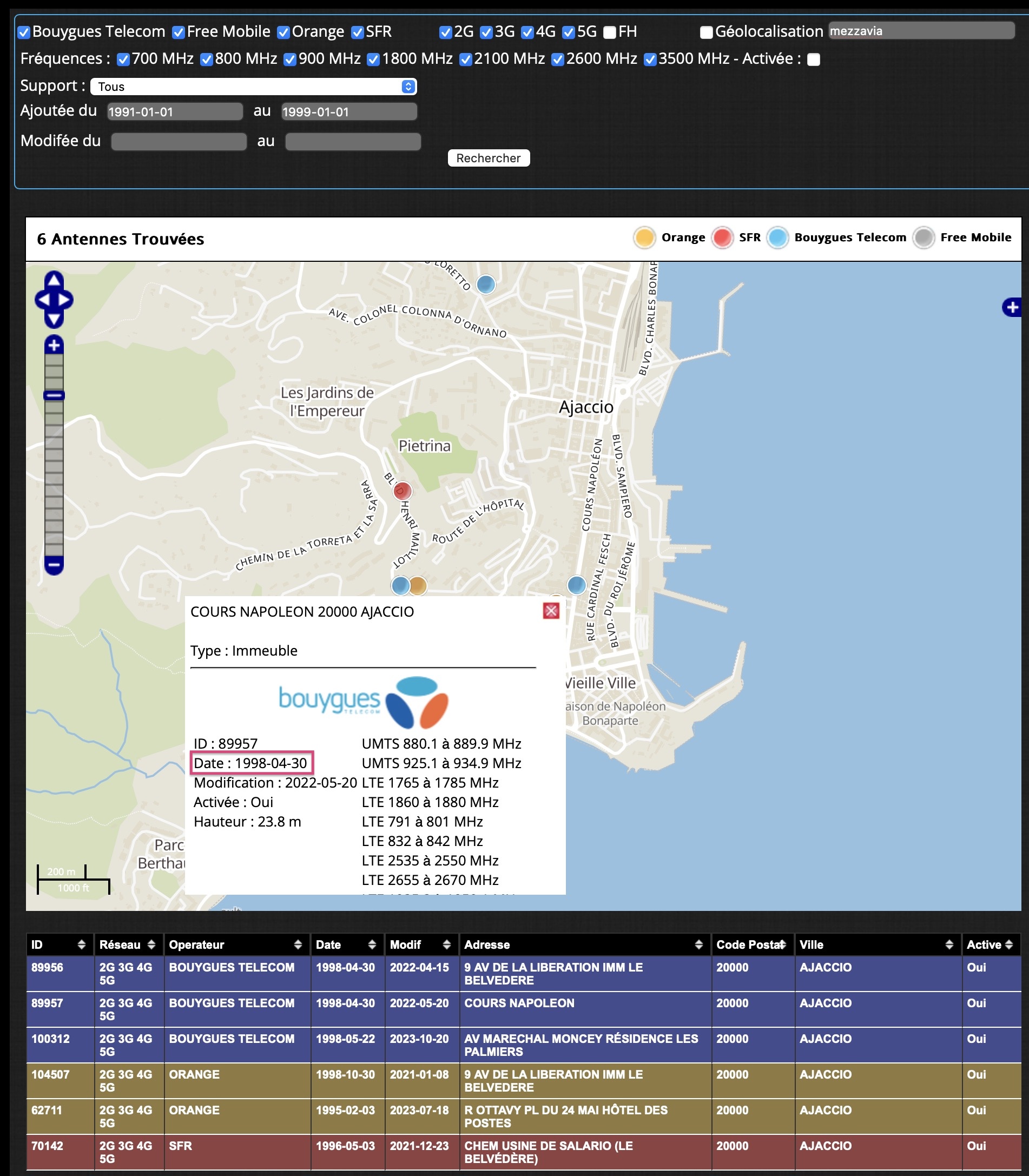The height and width of the screenshot is (1176, 1029).
Task: Uncheck the Bouygues Telecom operator checkbox
Action: (24, 32)
